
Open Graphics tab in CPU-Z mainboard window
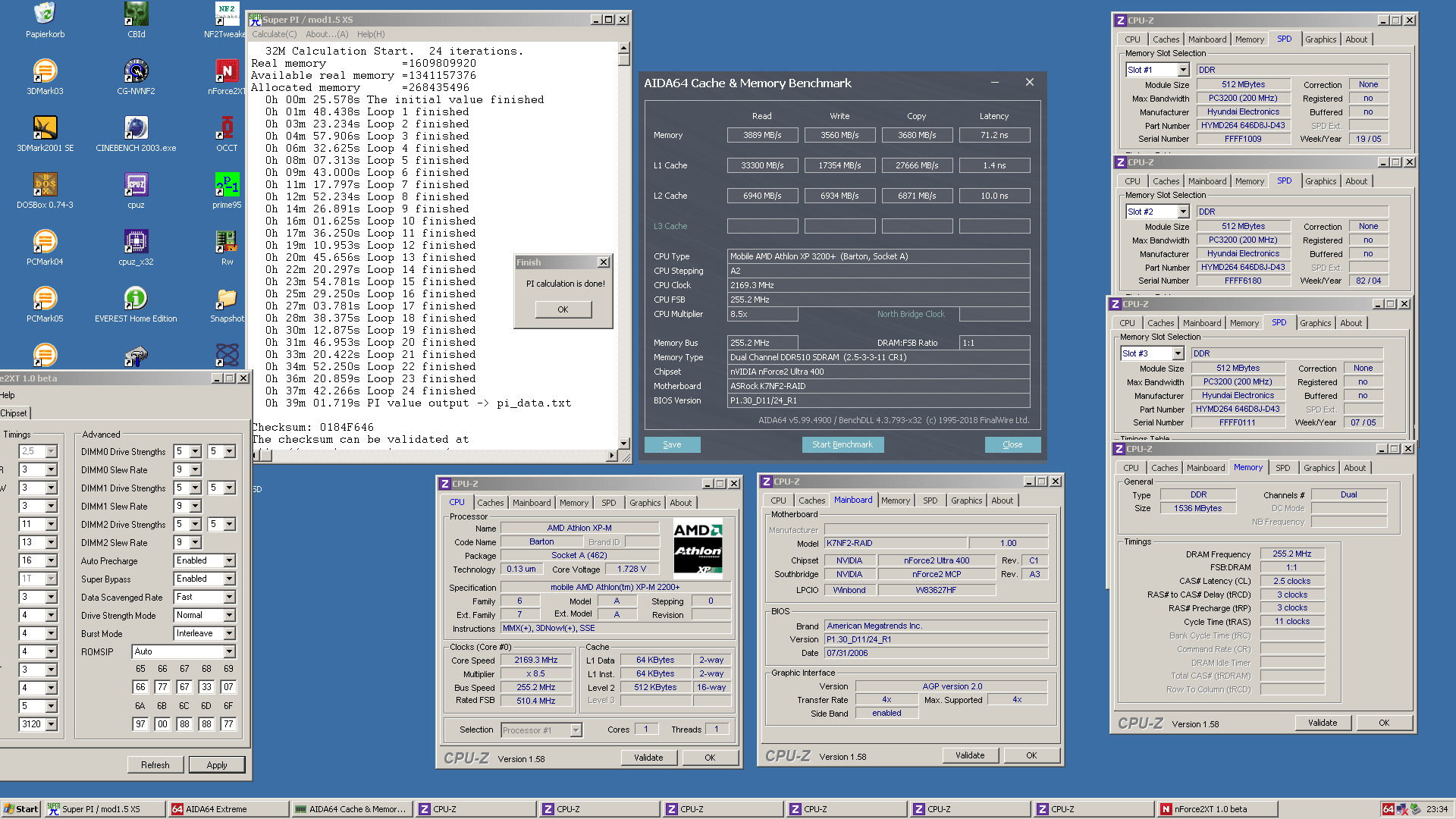[x=966, y=500]
